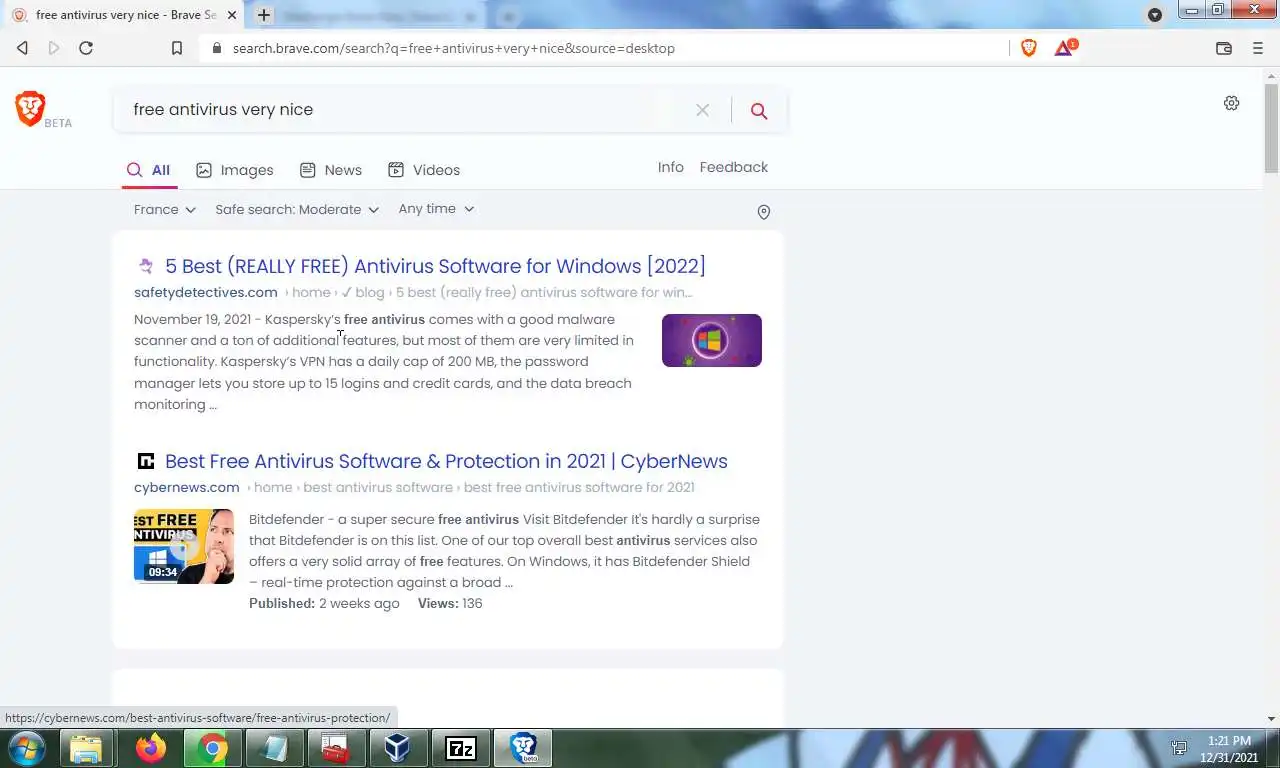Viewport: 1280px width, 768px height.
Task: Click the network icon in system tray
Action: point(1179,748)
